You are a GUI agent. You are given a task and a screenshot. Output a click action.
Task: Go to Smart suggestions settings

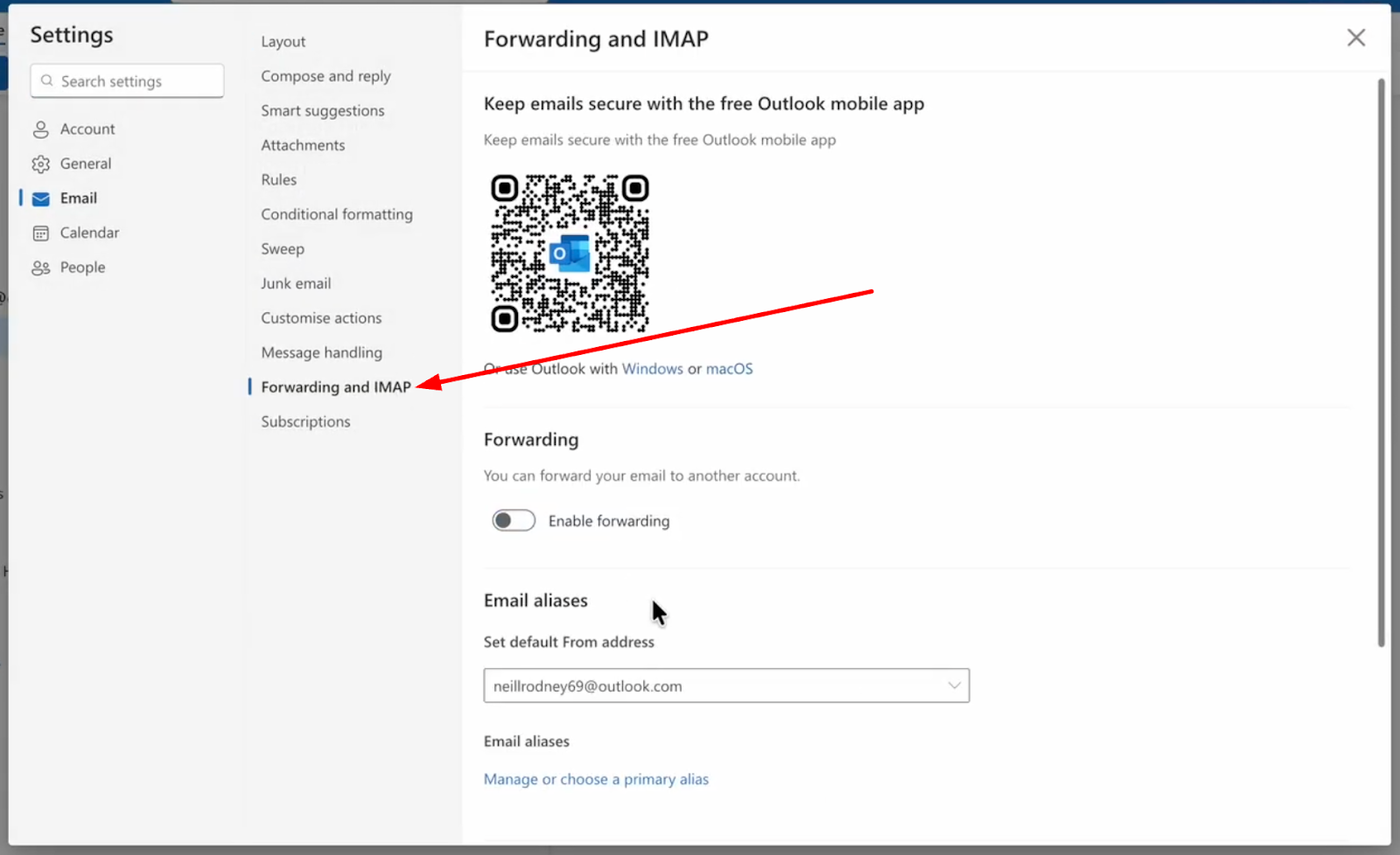tap(323, 111)
